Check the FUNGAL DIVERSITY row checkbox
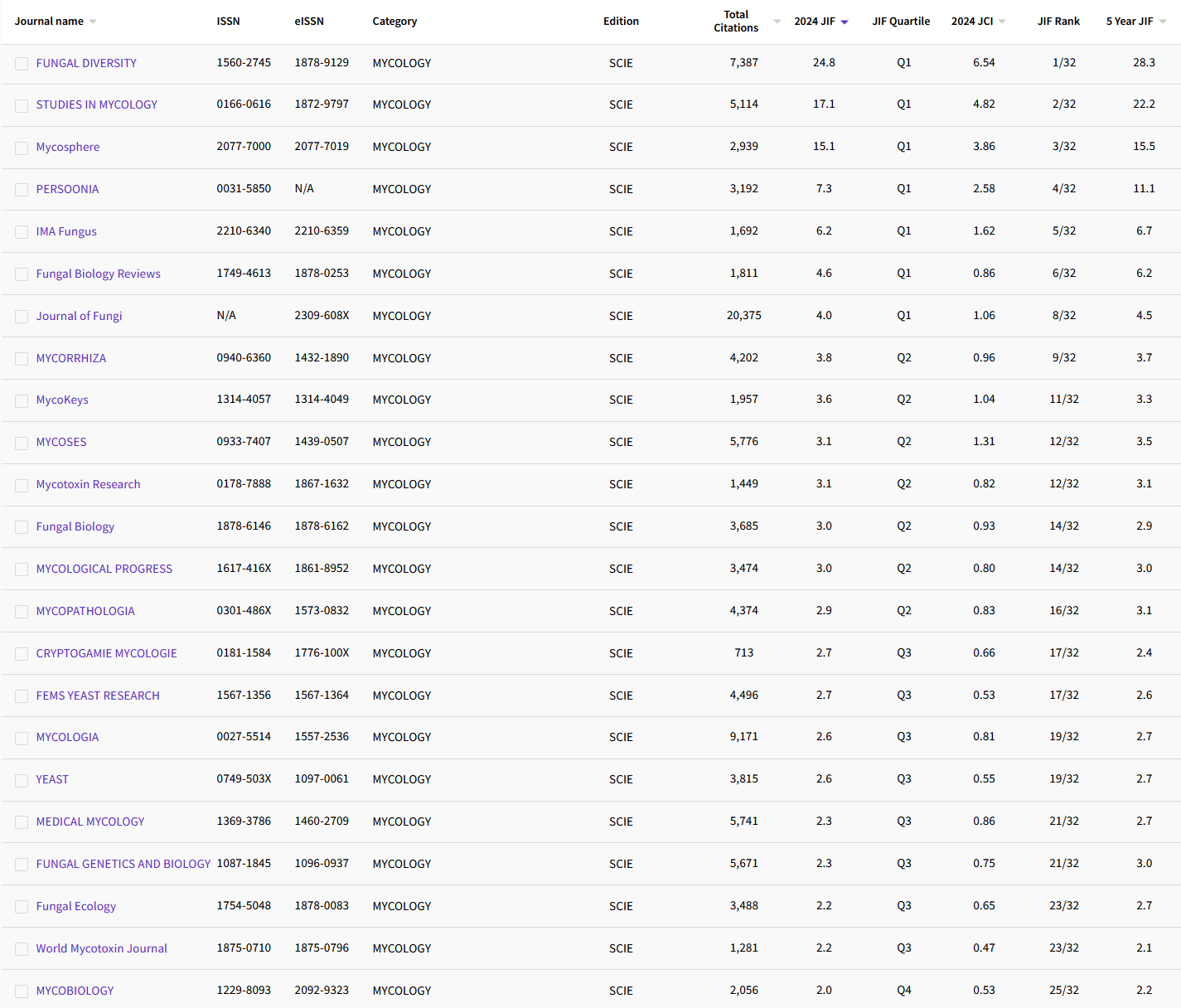Viewport: 1181px width, 1008px height. 22,64
